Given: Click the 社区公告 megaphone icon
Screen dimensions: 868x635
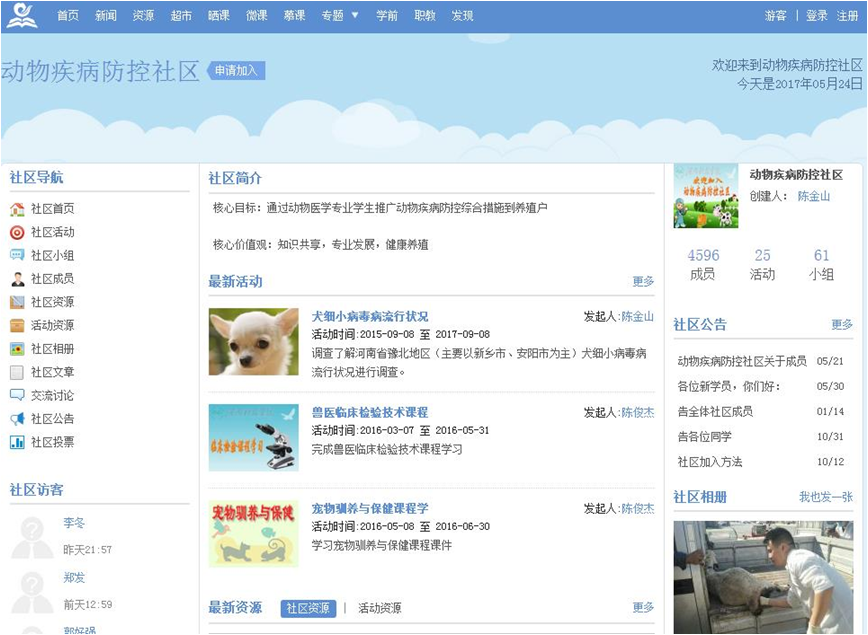Looking at the screenshot, I should pyautogui.click(x=17, y=419).
